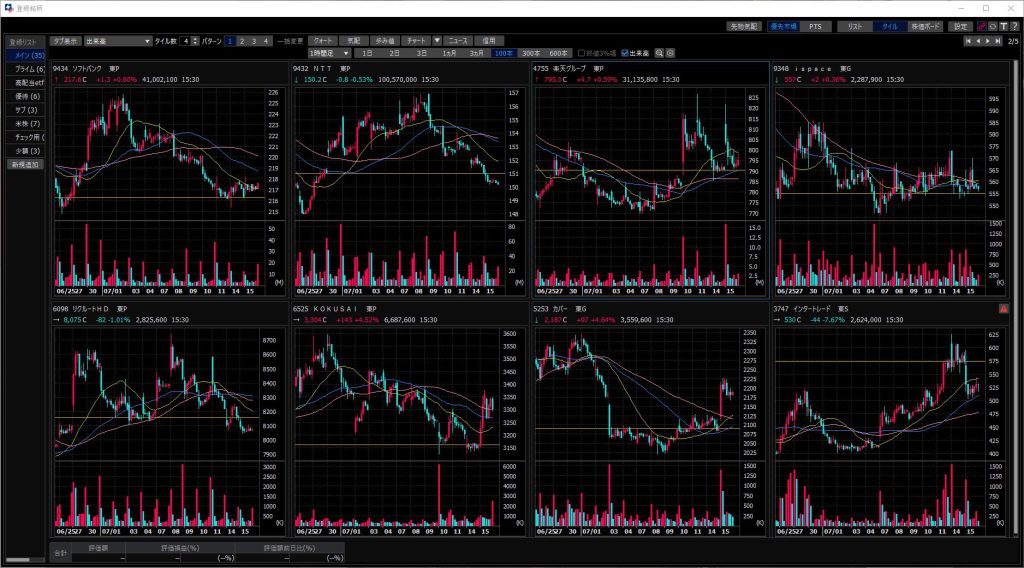Select the プライム (6) watchlist
This screenshot has width=1024, height=568.
(25, 69)
